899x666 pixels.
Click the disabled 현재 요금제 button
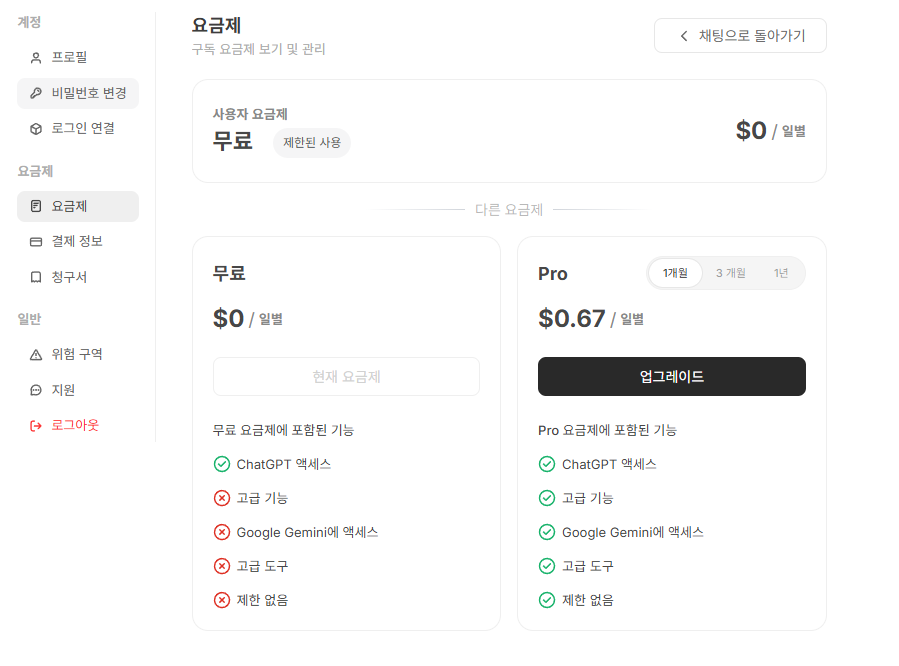coord(346,377)
